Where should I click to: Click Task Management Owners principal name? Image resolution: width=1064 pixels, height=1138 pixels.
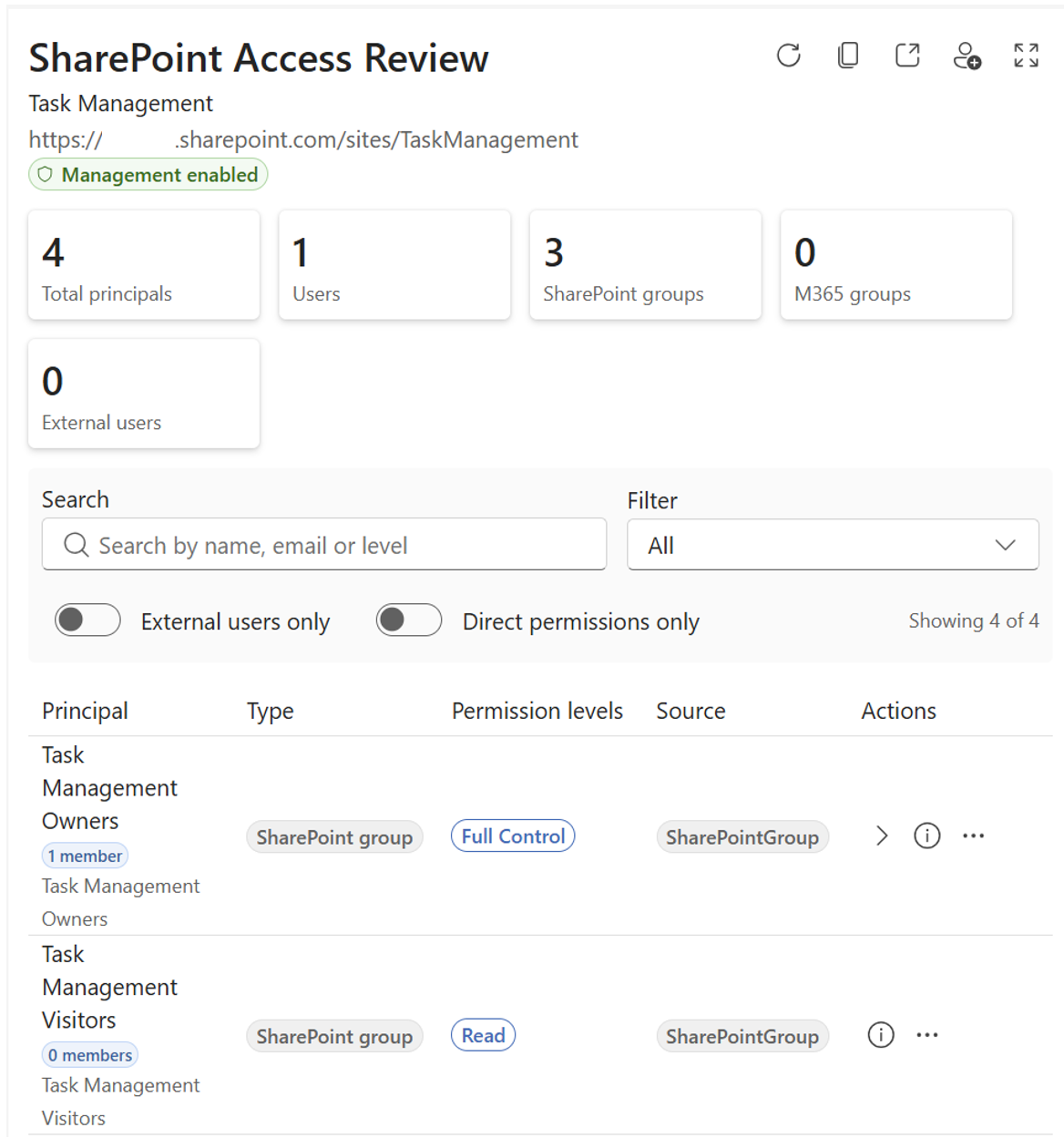(x=109, y=788)
